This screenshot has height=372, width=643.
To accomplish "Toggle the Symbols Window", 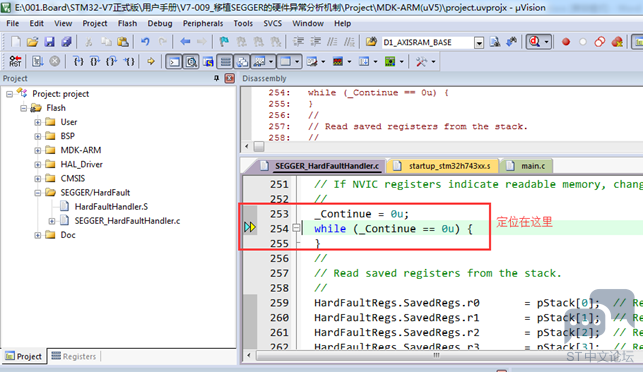I will pyautogui.click(x=208, y=62).
